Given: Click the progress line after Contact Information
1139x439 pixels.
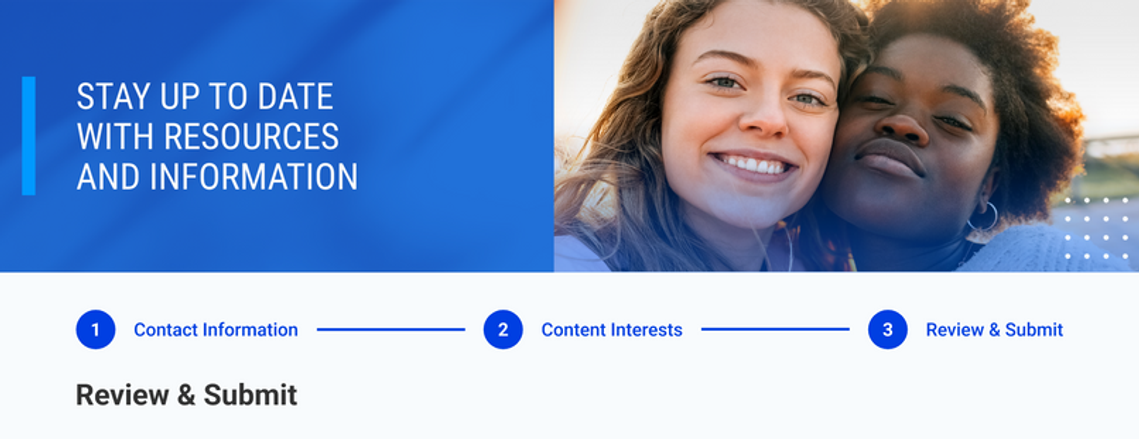Looking at the screenshot, I should click(x=391, y=330).
